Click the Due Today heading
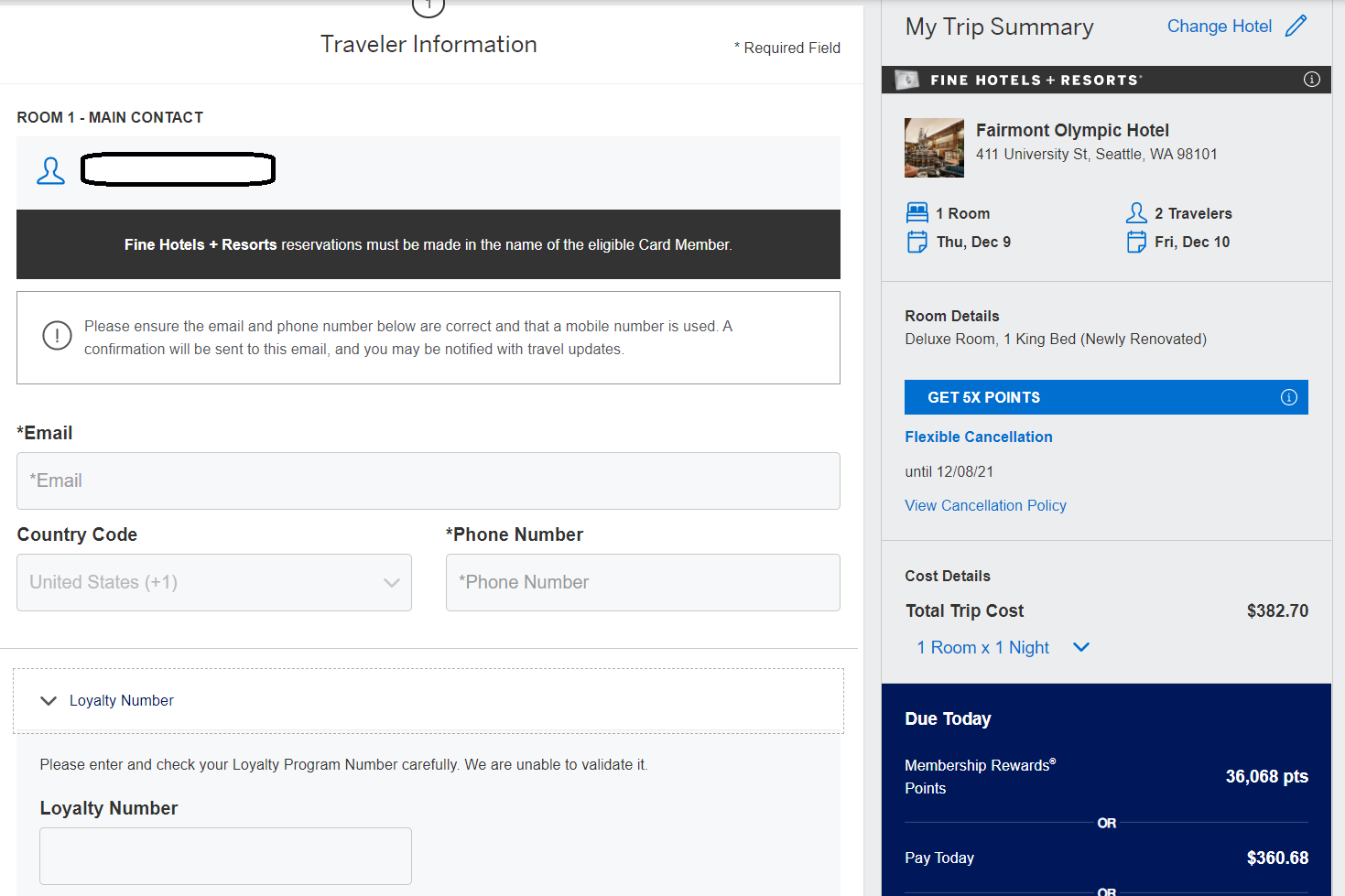The width and height of the screenshot is (1345, 896). (948, 718)
